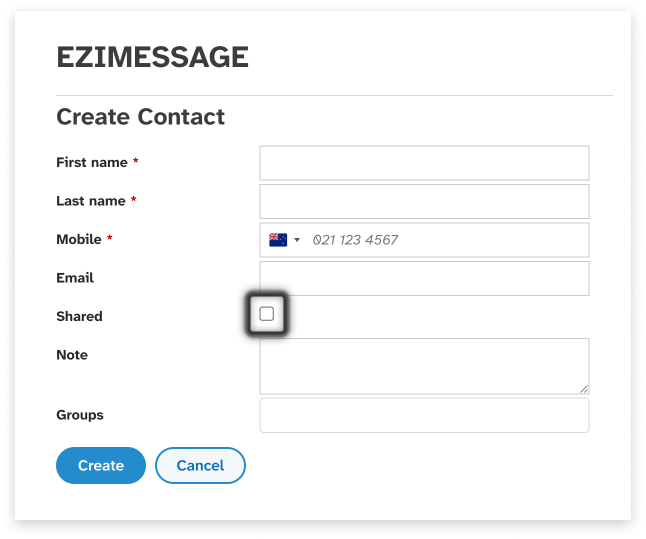
Task: Open the country code dropdown arrow
Action: point(297,240)
